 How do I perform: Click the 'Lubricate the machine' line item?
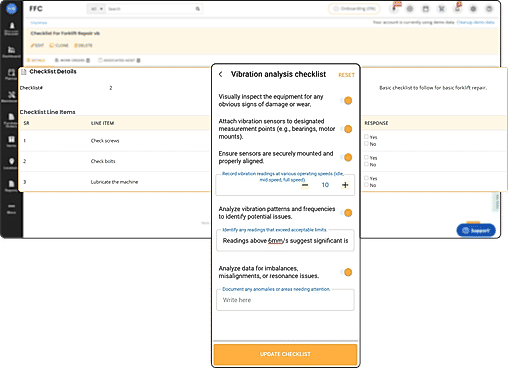pos(114,182)
